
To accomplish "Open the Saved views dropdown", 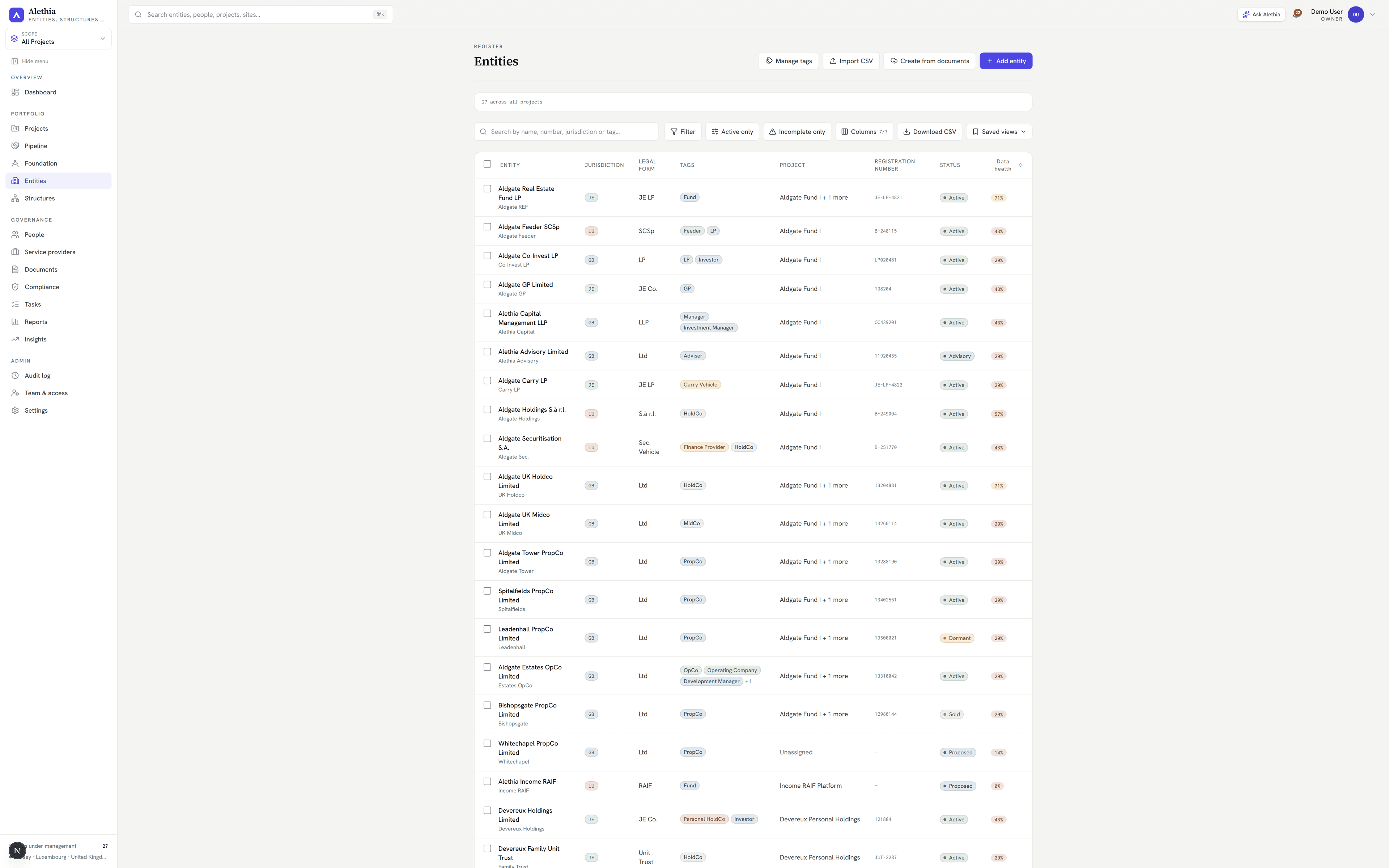I will click(999, 131).
